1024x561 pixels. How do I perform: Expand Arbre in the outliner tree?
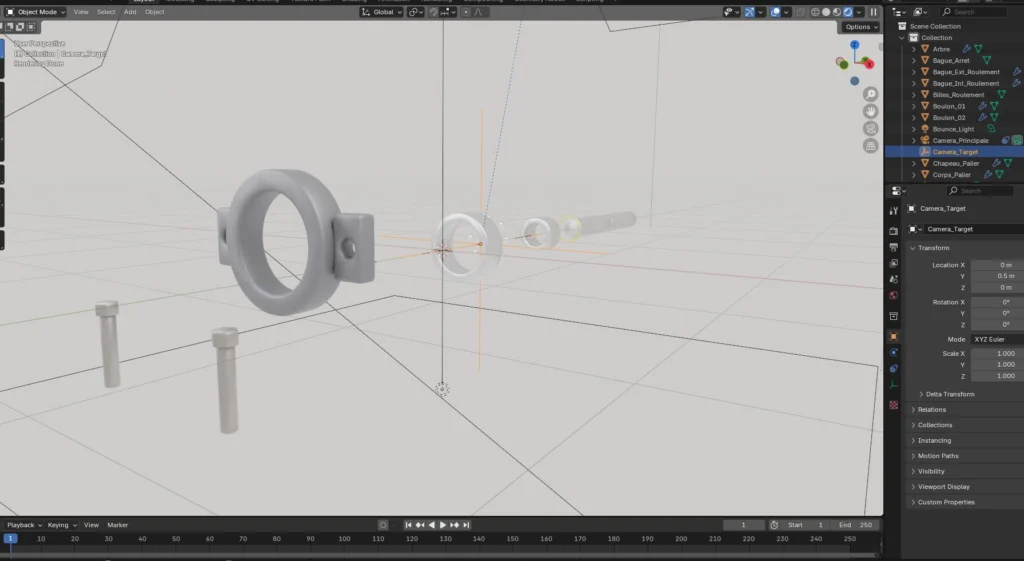tap(913, 49)
